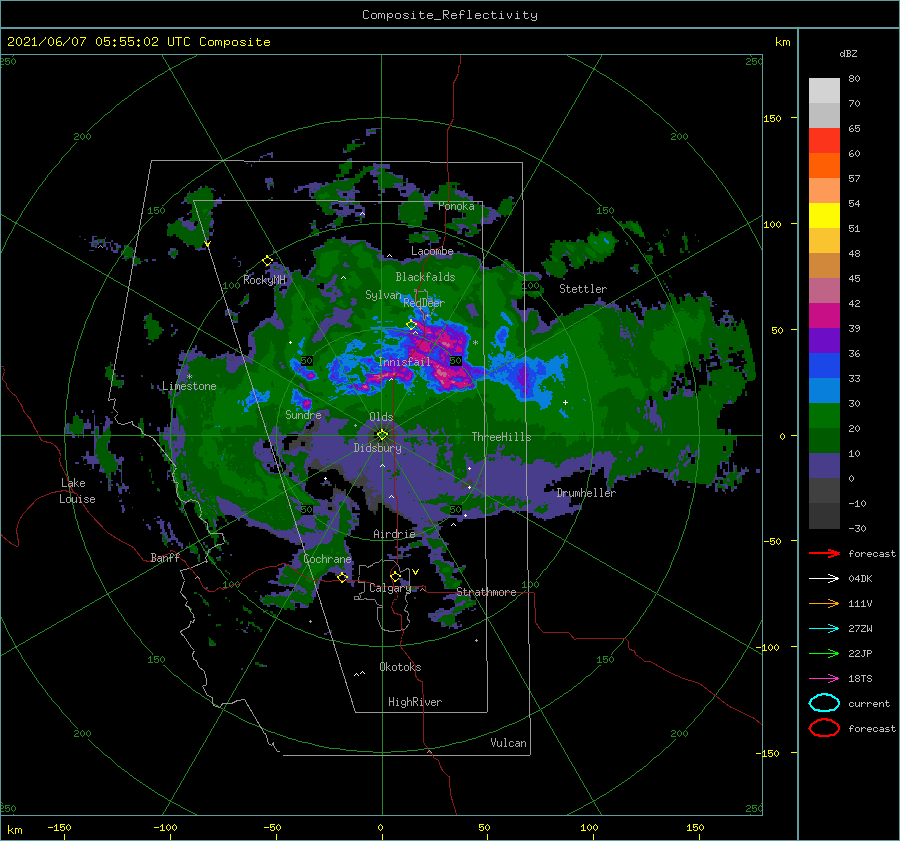The height and width of the screenshot is (841, 900).
Task: Click the Okotoks city label
Action: pos(400,667)
